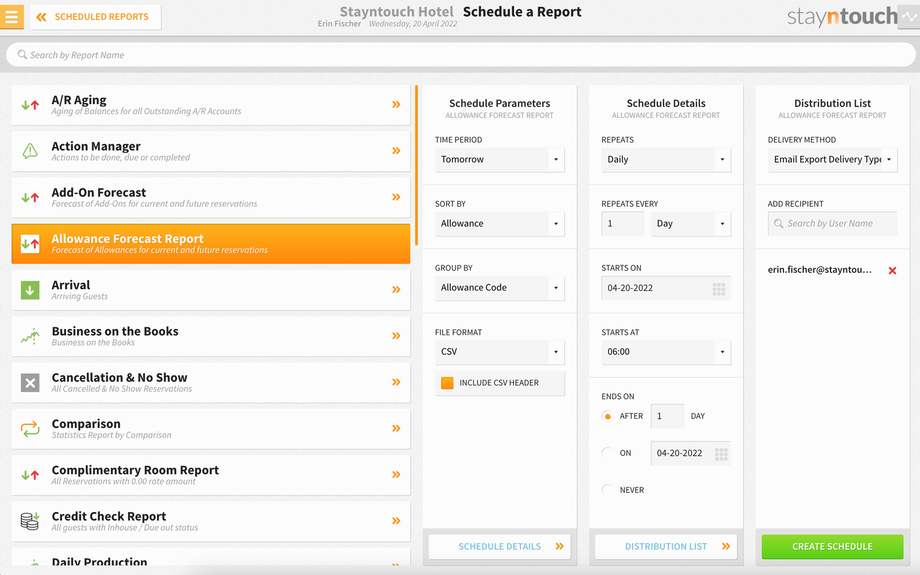Select the On date radio button

click(607, 453)
